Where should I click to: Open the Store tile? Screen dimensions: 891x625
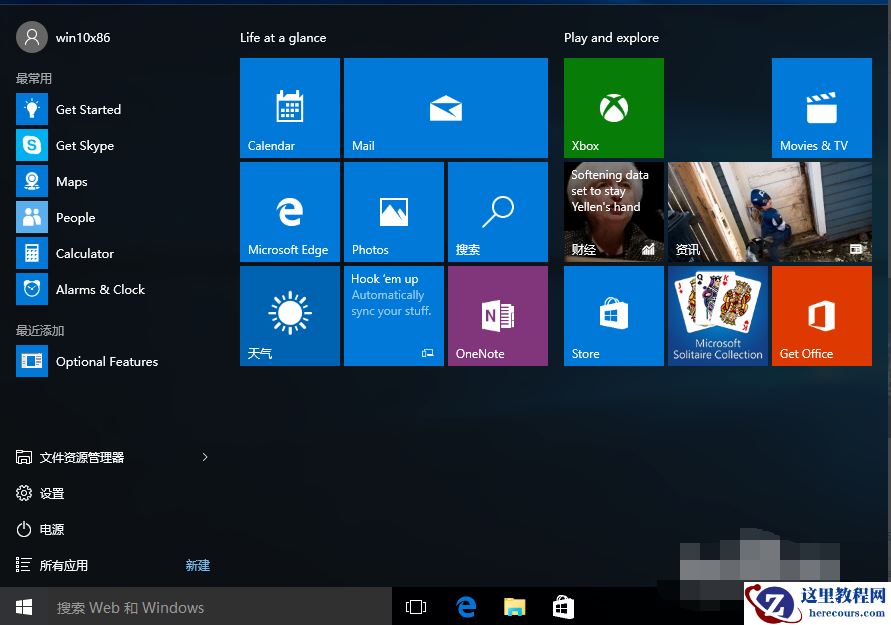[x=613, y=316]
